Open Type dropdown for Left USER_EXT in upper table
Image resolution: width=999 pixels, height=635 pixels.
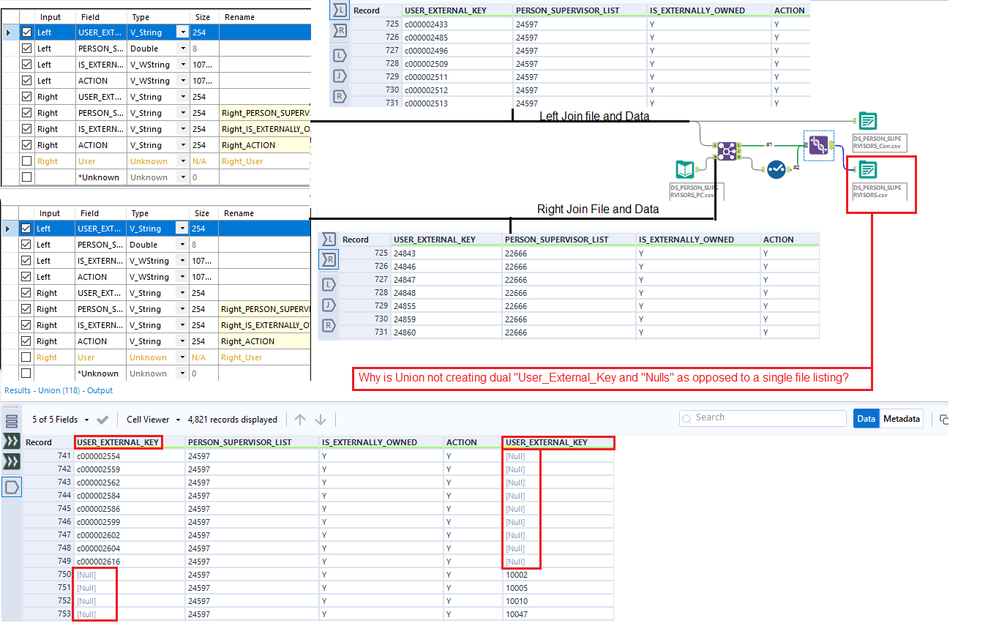[x=183, y=32]
